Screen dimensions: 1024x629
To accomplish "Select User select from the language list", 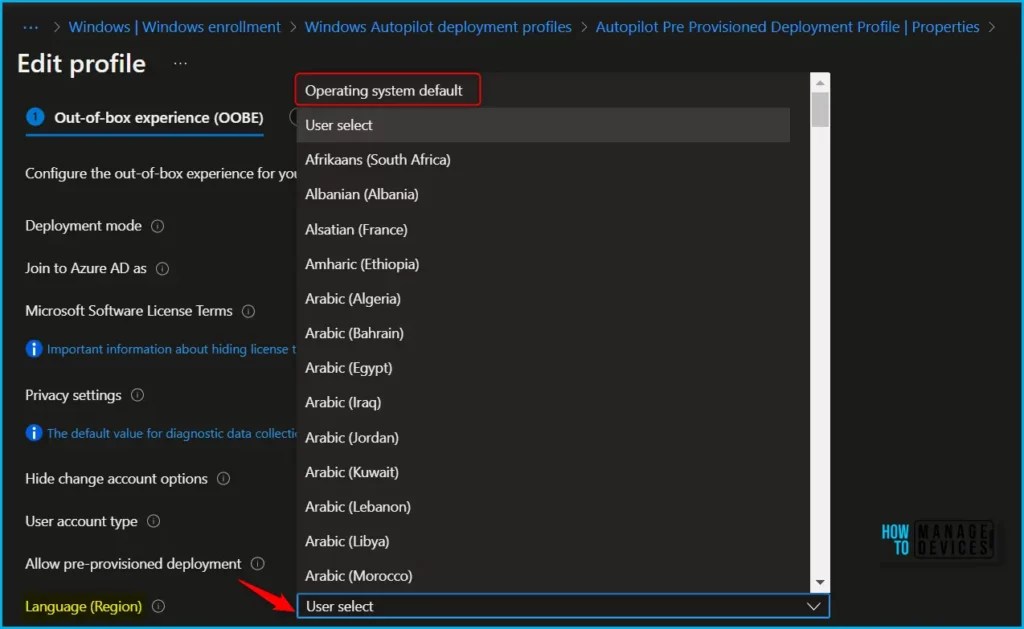I will click(x=340, y=125).
